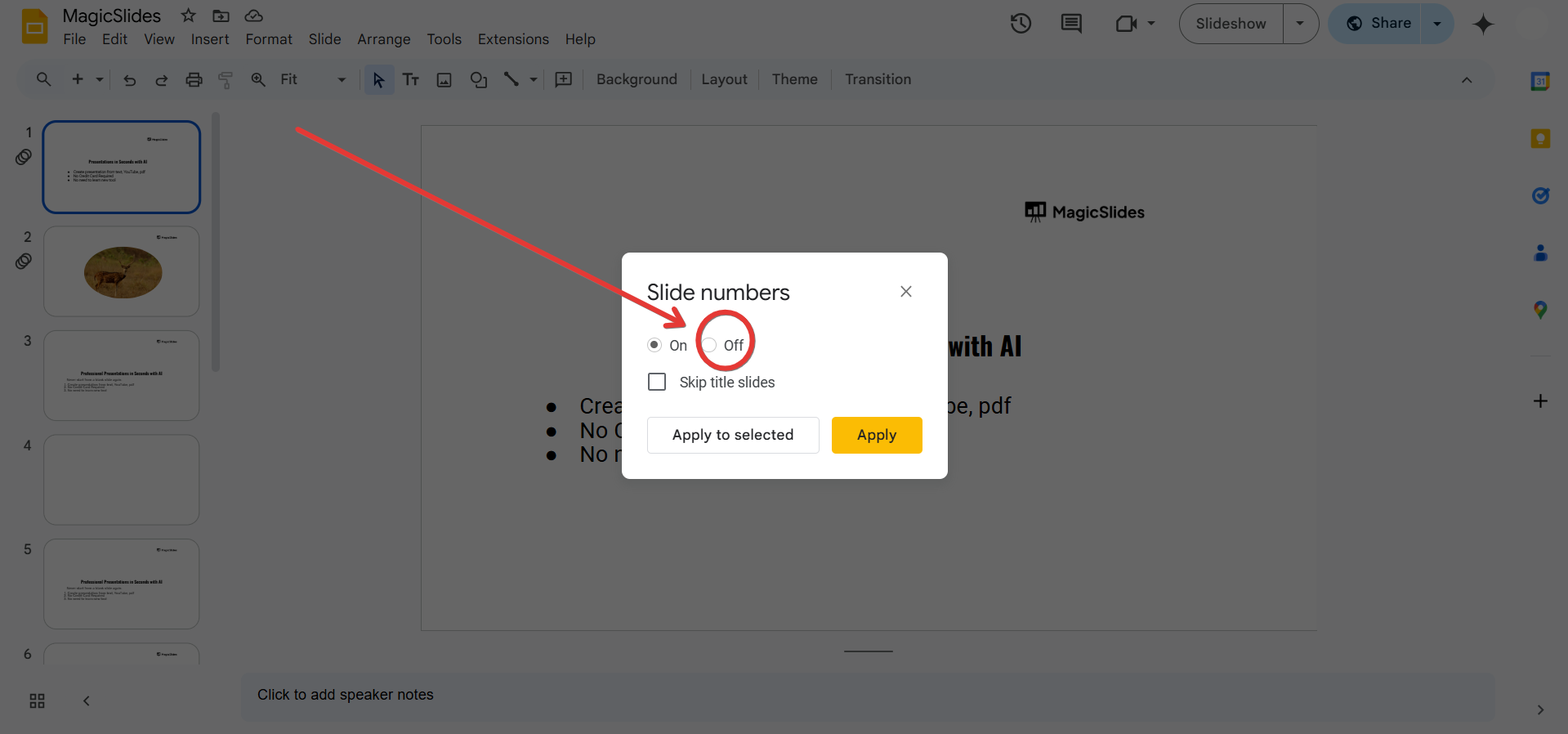Open the Arrange menu

[384, 39]
